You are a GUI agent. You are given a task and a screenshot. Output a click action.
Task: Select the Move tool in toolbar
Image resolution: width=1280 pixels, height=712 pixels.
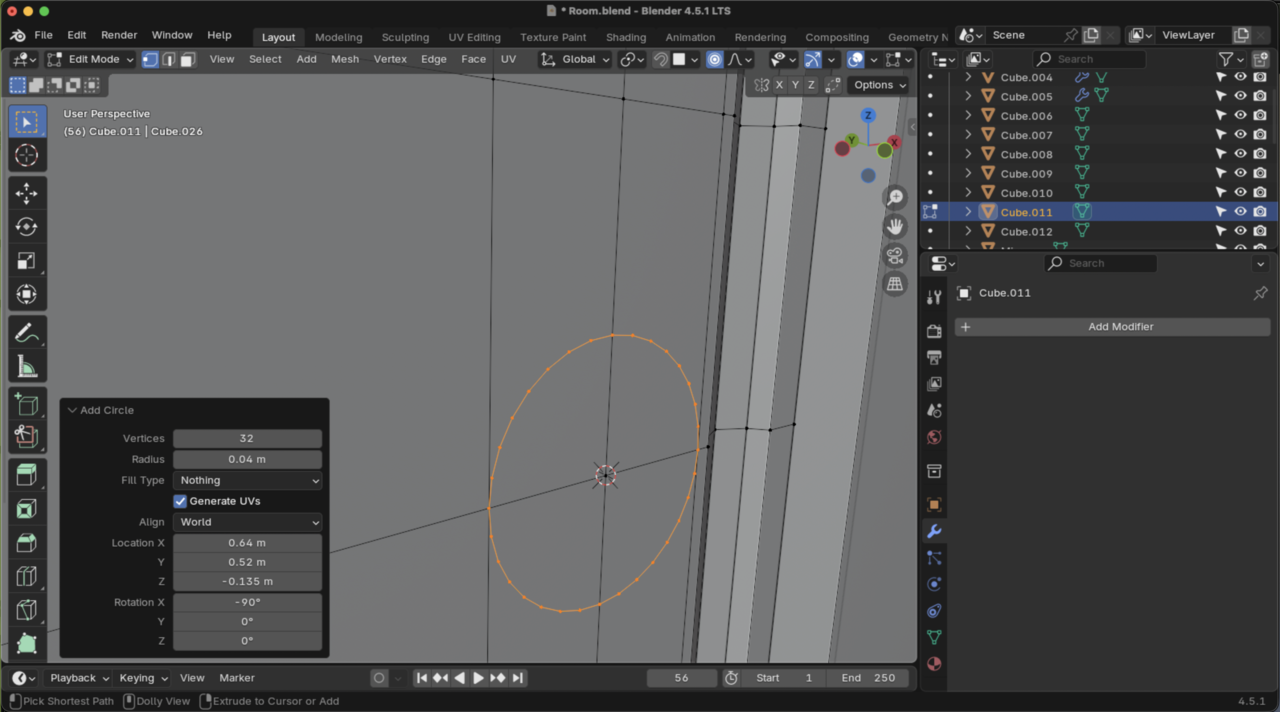[27, 193]
